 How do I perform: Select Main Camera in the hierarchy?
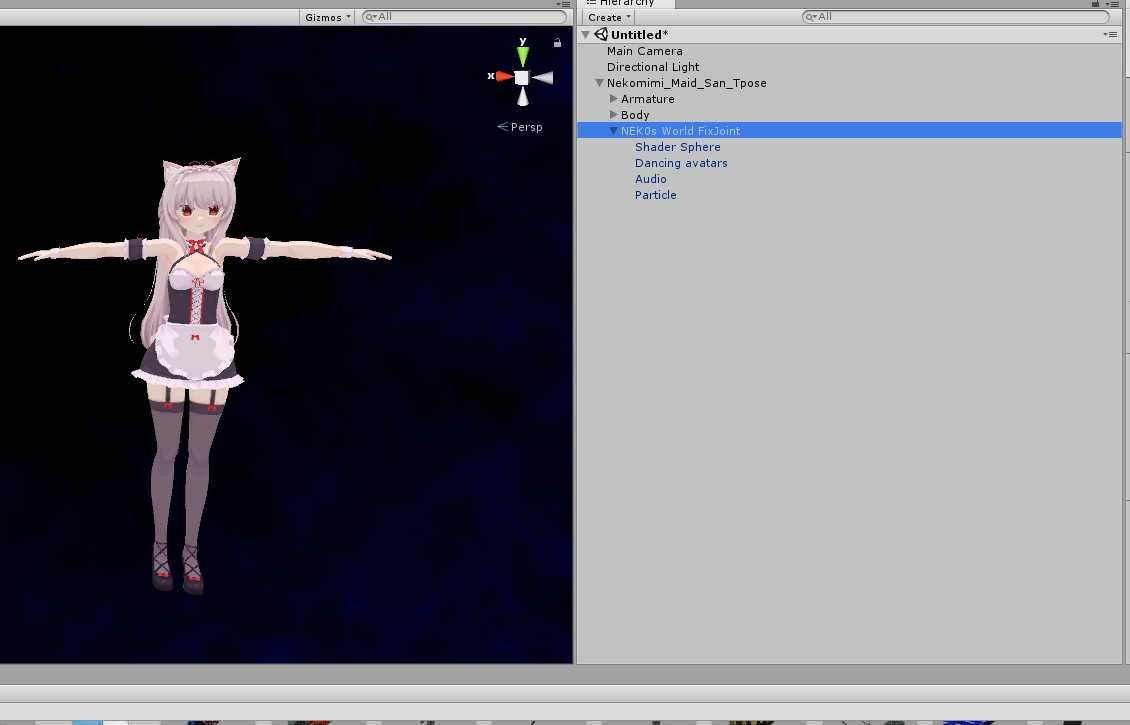pos(644,51)
